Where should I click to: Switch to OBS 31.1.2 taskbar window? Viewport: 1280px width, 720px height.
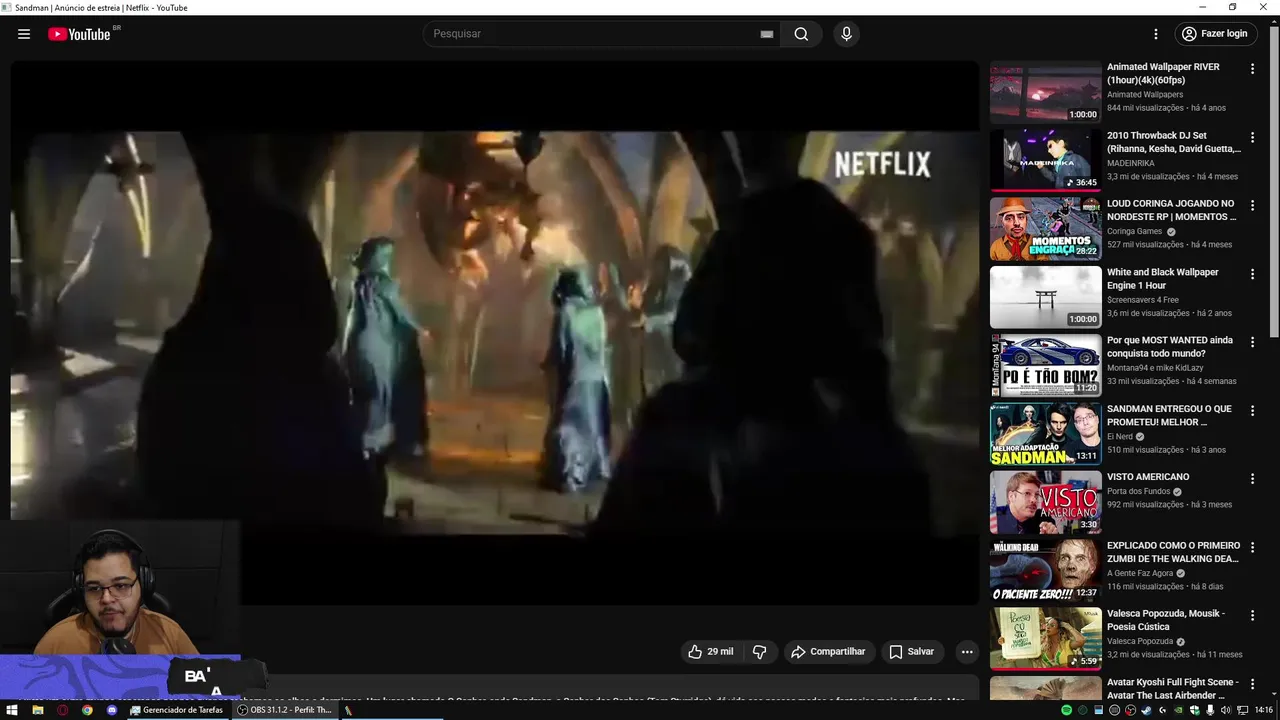(284, 710)
